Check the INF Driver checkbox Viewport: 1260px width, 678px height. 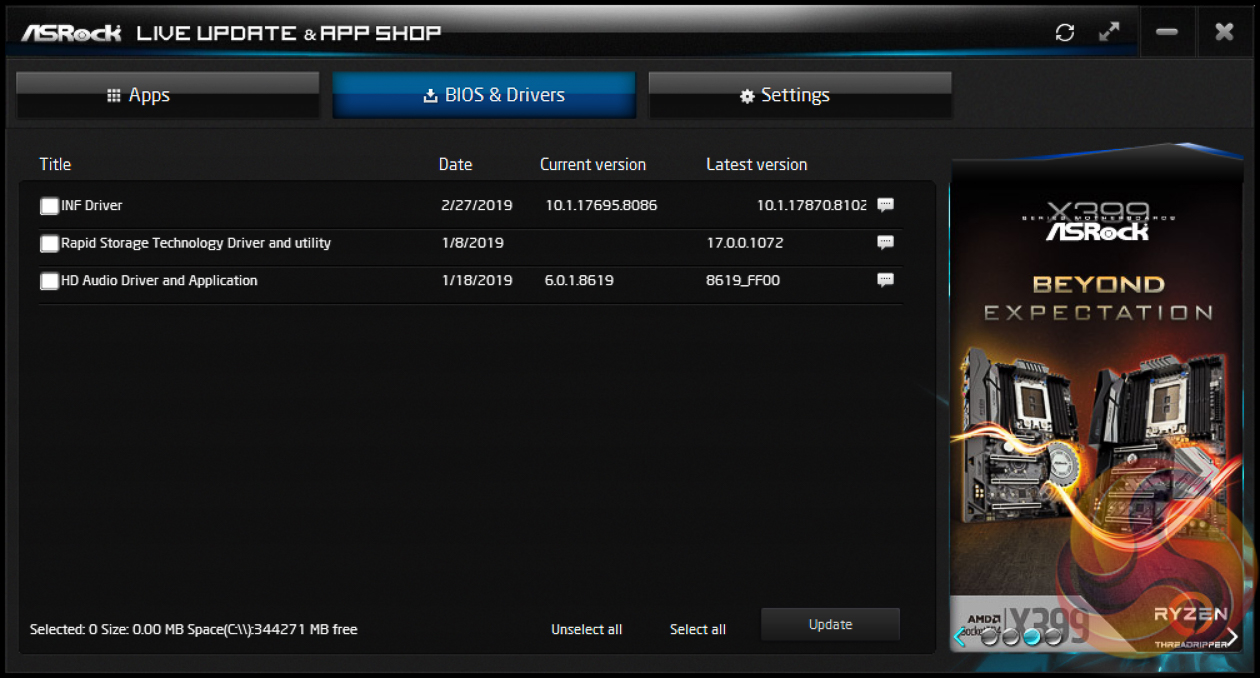tap(49, 206)
